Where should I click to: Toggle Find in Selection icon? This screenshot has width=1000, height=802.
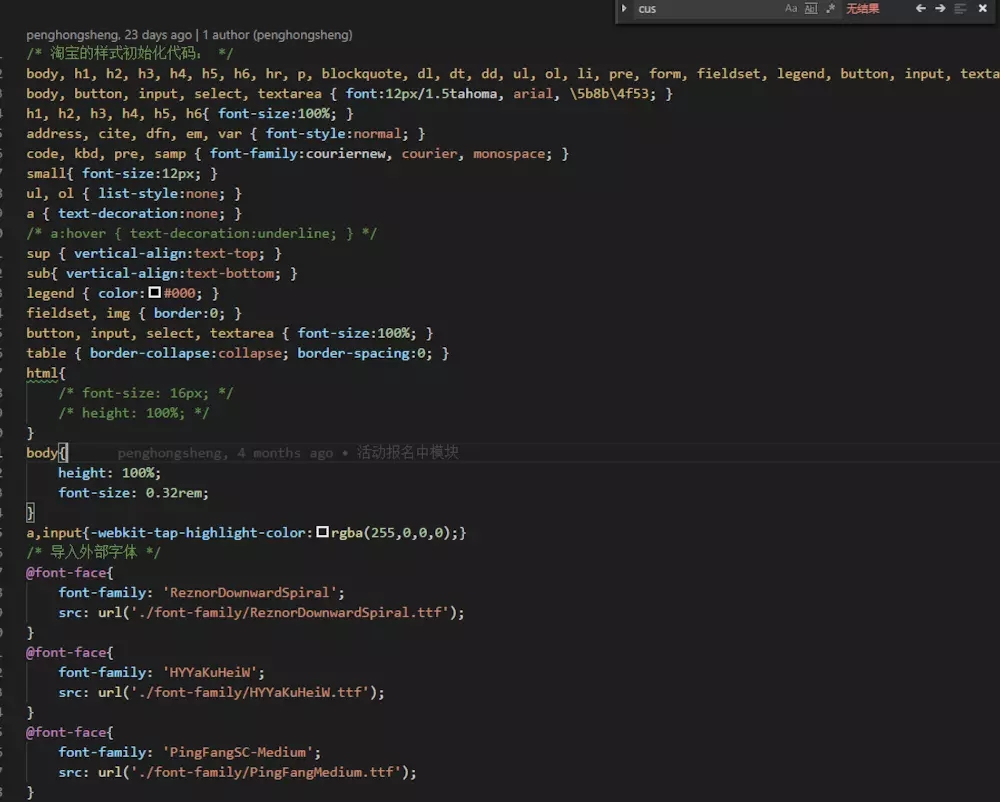tap(960, 8)
